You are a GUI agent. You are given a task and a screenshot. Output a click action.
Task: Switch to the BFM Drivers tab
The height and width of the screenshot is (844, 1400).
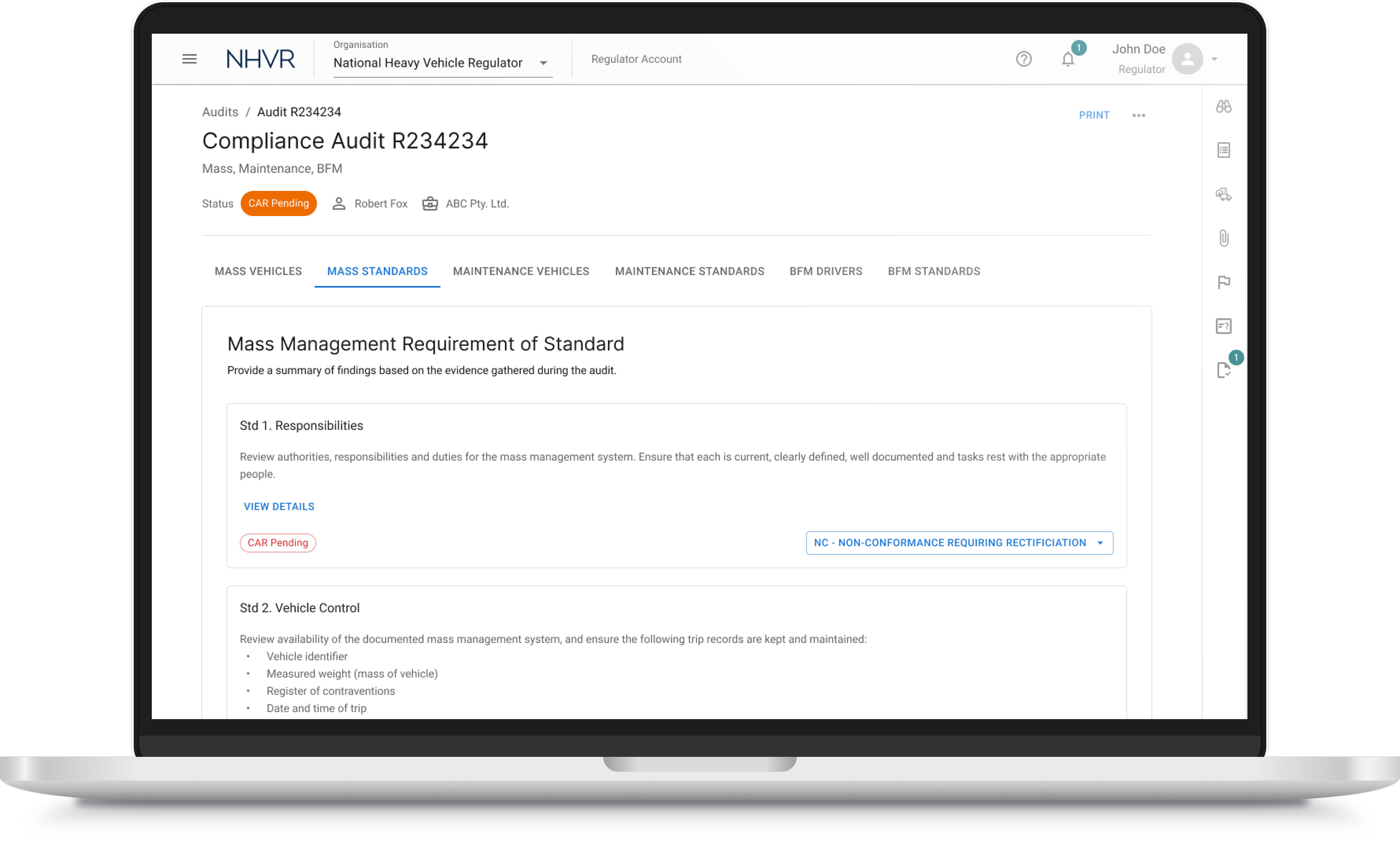click(x=825, y=271)
